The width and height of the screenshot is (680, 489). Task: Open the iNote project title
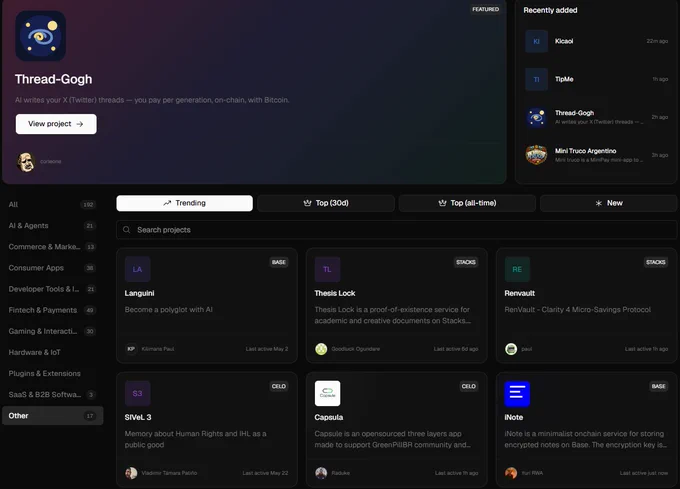point(513,417)
